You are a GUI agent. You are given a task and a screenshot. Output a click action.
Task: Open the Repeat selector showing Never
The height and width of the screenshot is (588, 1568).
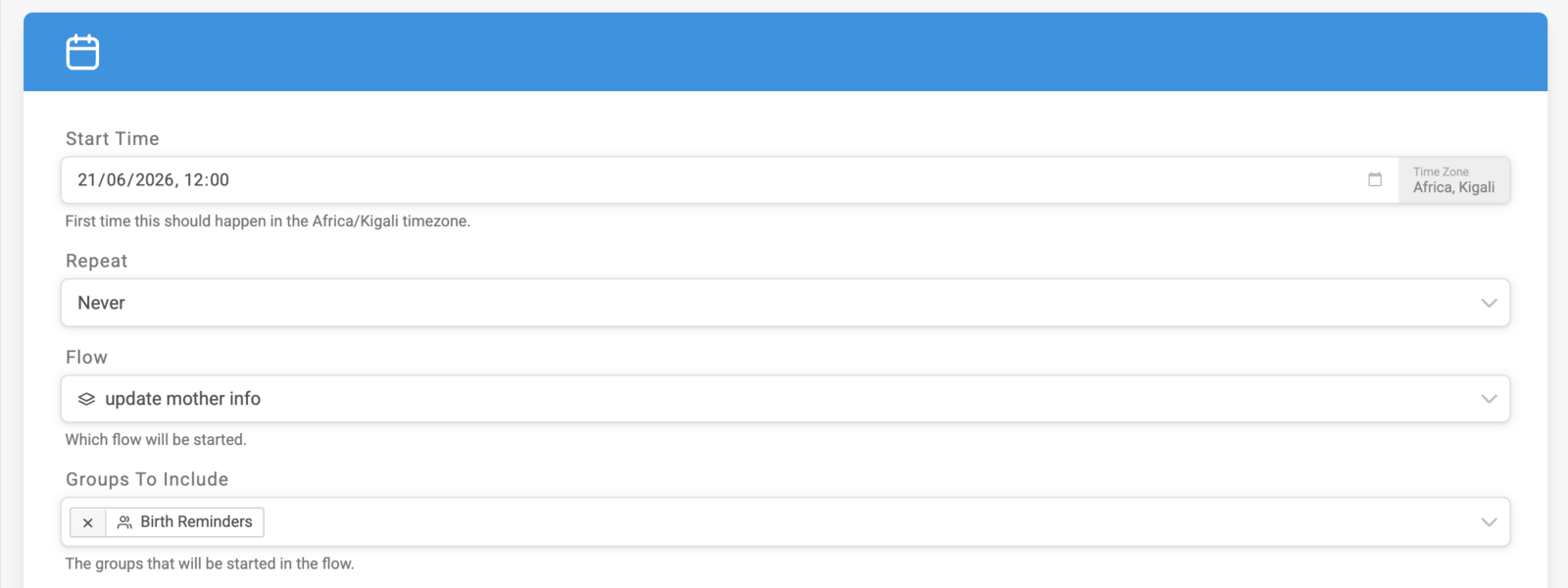785,303
